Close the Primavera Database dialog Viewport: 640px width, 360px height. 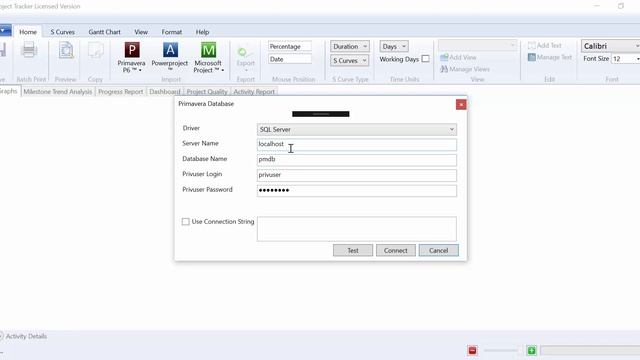click(x=461, y=104)
